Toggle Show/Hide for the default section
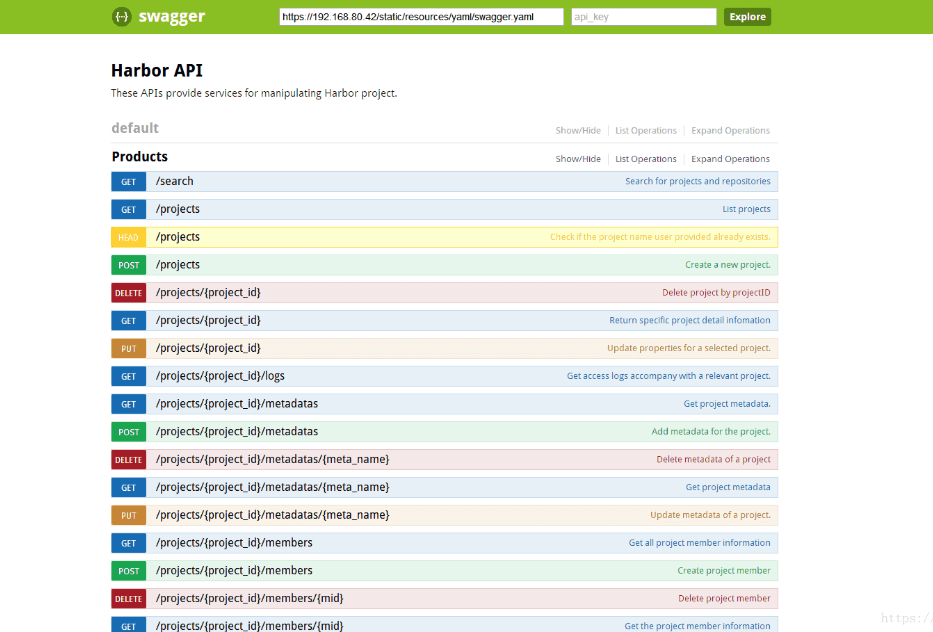Screen dimensions: 933x632 pos(578,130)
